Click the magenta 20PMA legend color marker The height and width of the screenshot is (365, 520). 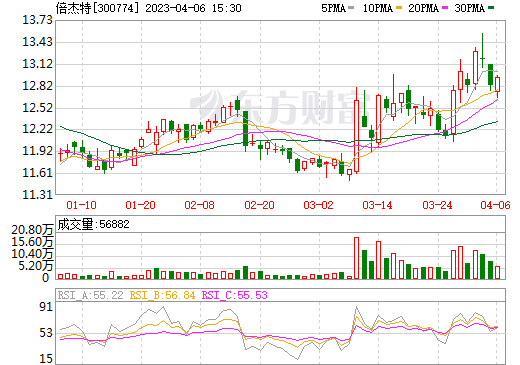445,8
